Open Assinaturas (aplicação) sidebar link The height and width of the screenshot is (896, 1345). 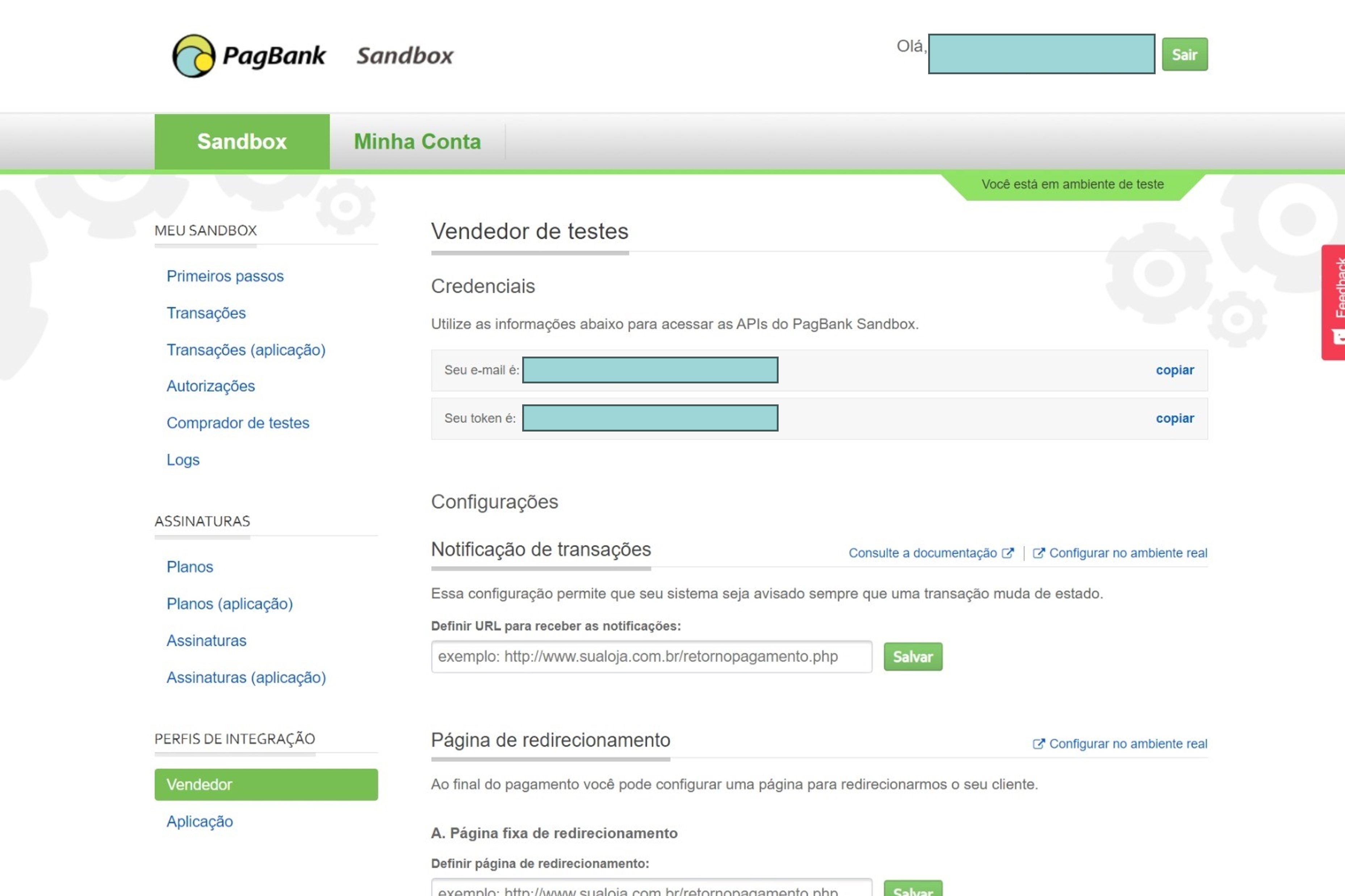tap(246, 677)
